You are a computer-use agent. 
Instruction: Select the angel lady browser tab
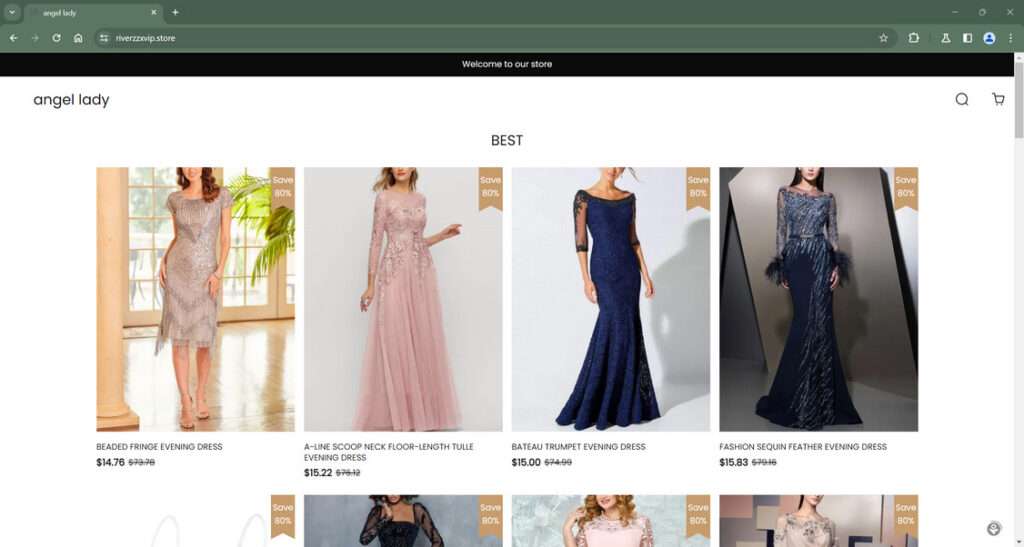click(94, 12)
